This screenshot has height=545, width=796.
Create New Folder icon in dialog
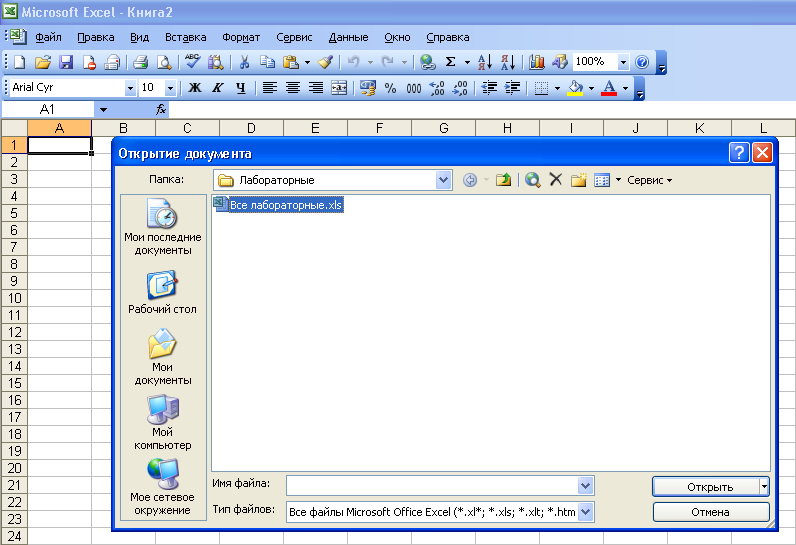[x=578, y=180]
